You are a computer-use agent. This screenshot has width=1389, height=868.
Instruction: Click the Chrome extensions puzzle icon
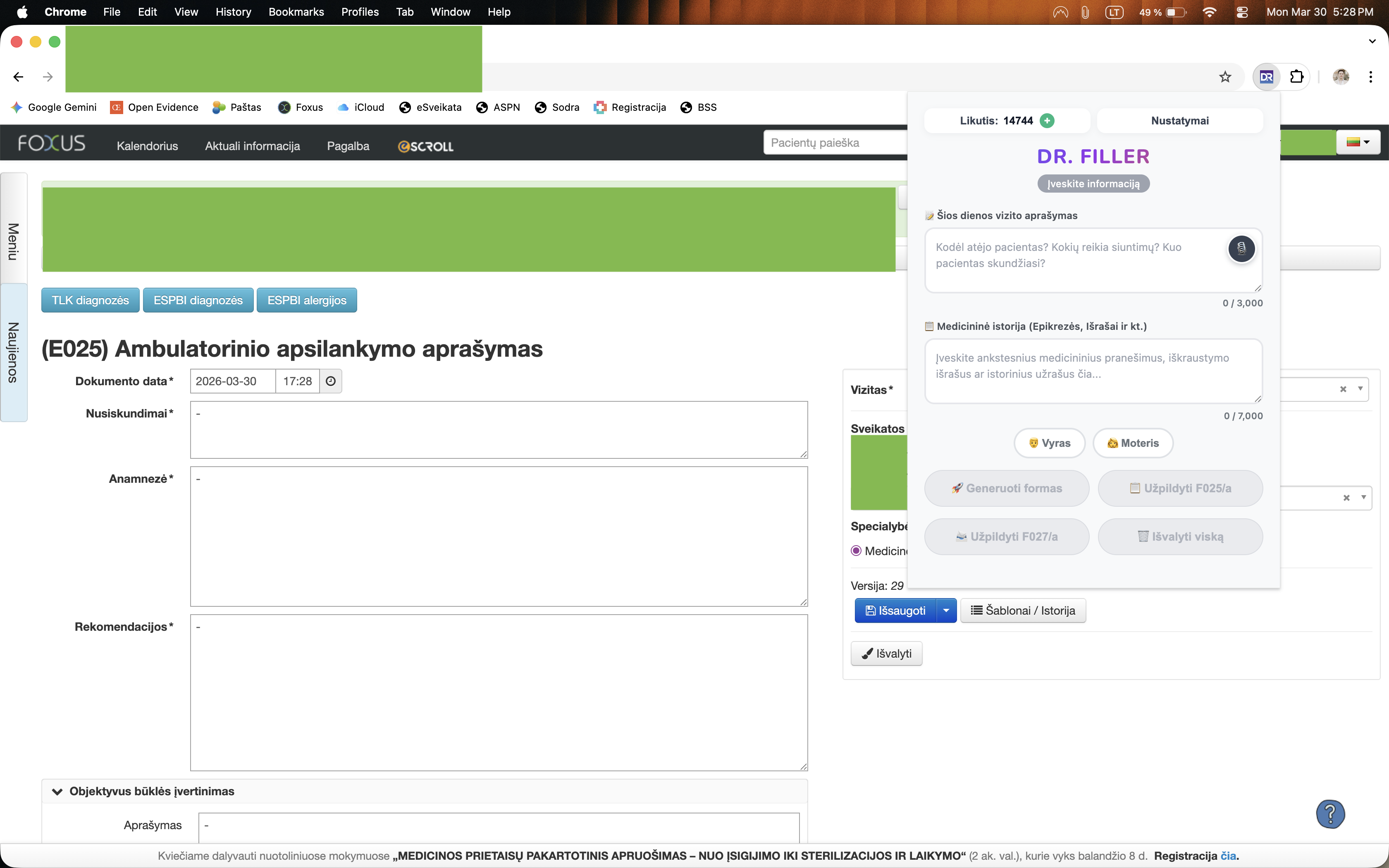[1296, 77]
